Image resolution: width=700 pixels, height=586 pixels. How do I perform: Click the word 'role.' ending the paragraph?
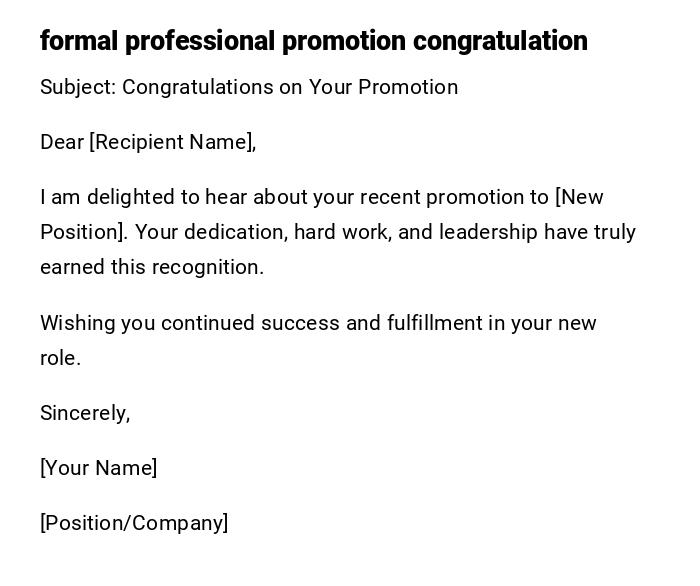pyautogui.click(x=60, y=358)
